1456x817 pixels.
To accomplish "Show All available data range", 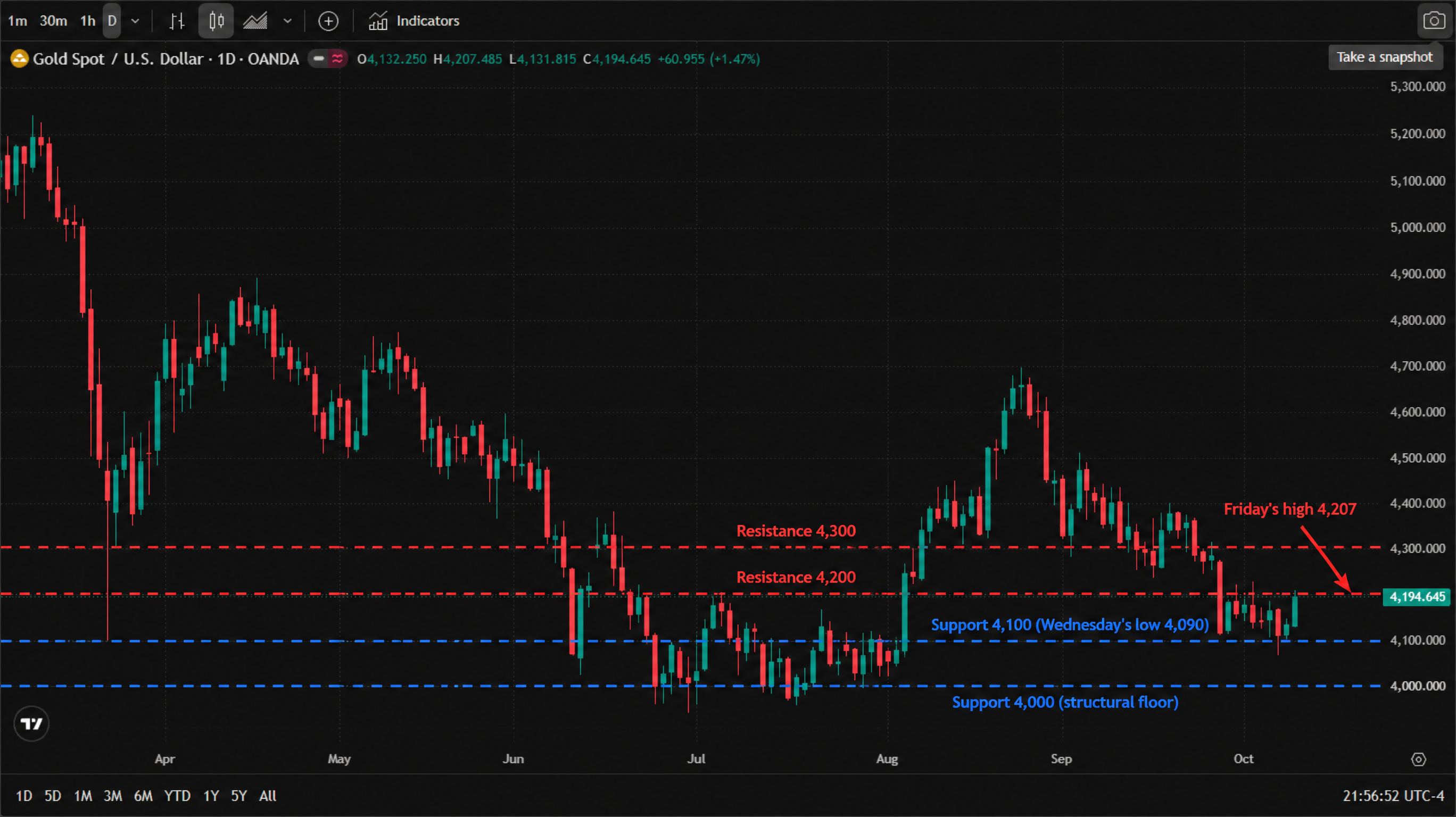I will pyautogui.click(x=267, y=796).
